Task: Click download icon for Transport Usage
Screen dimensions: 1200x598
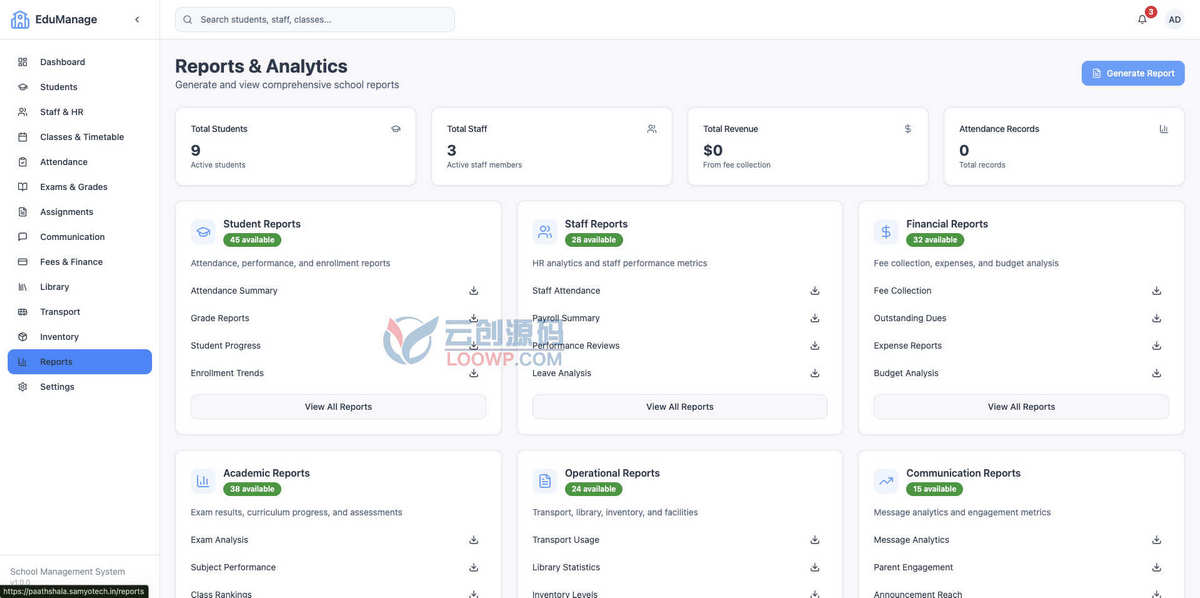Action: point(815,540)
